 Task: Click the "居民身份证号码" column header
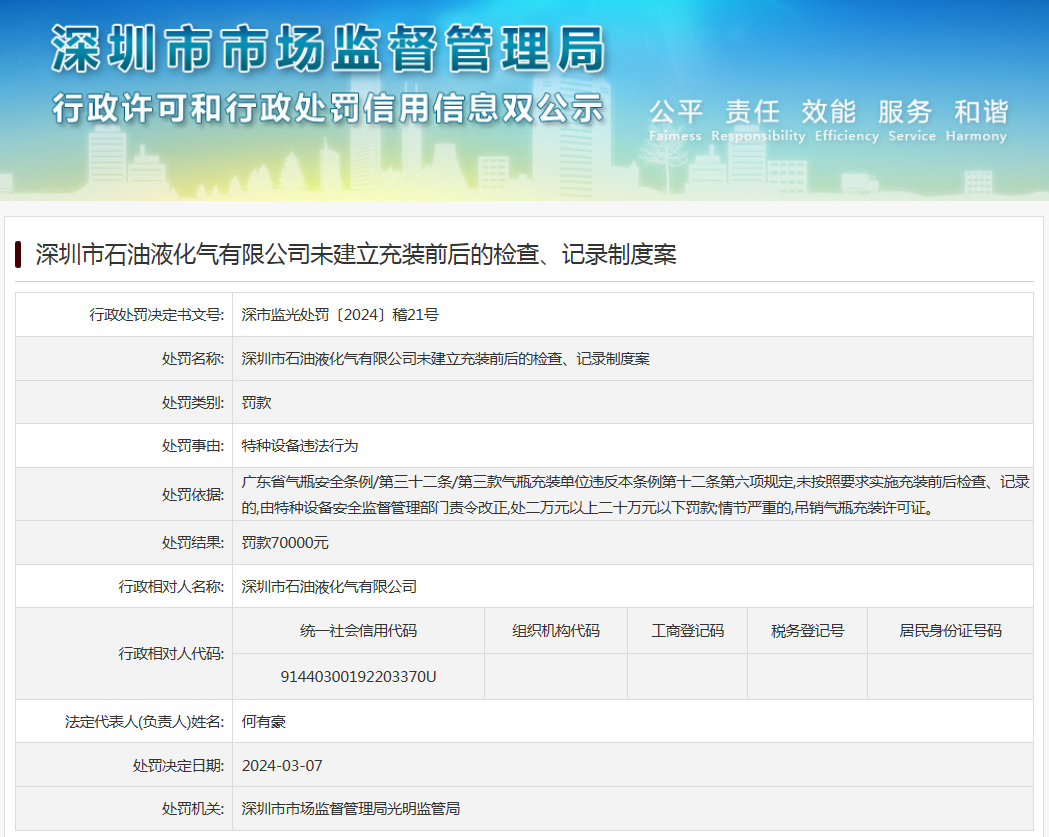pos(951,631)
